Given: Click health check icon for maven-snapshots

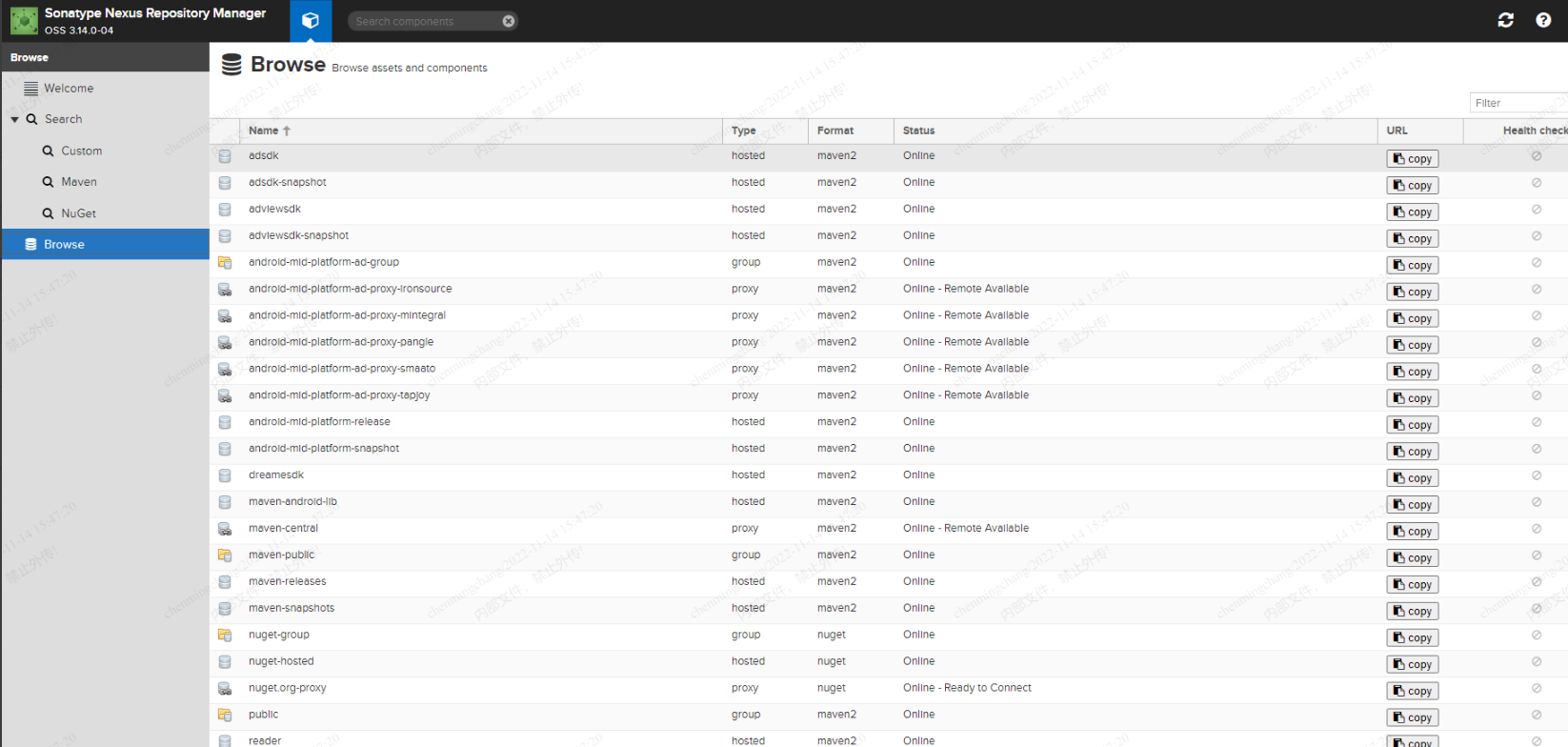Looking at the screenshot, I should tap(1537, 609).
